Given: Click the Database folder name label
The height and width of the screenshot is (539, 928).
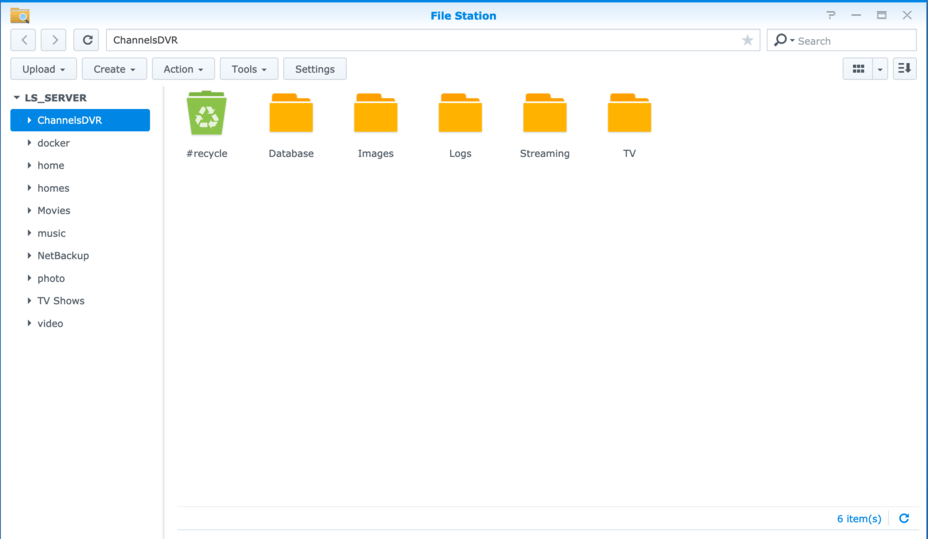Looking at the screenshot, I should click(291, 153).
